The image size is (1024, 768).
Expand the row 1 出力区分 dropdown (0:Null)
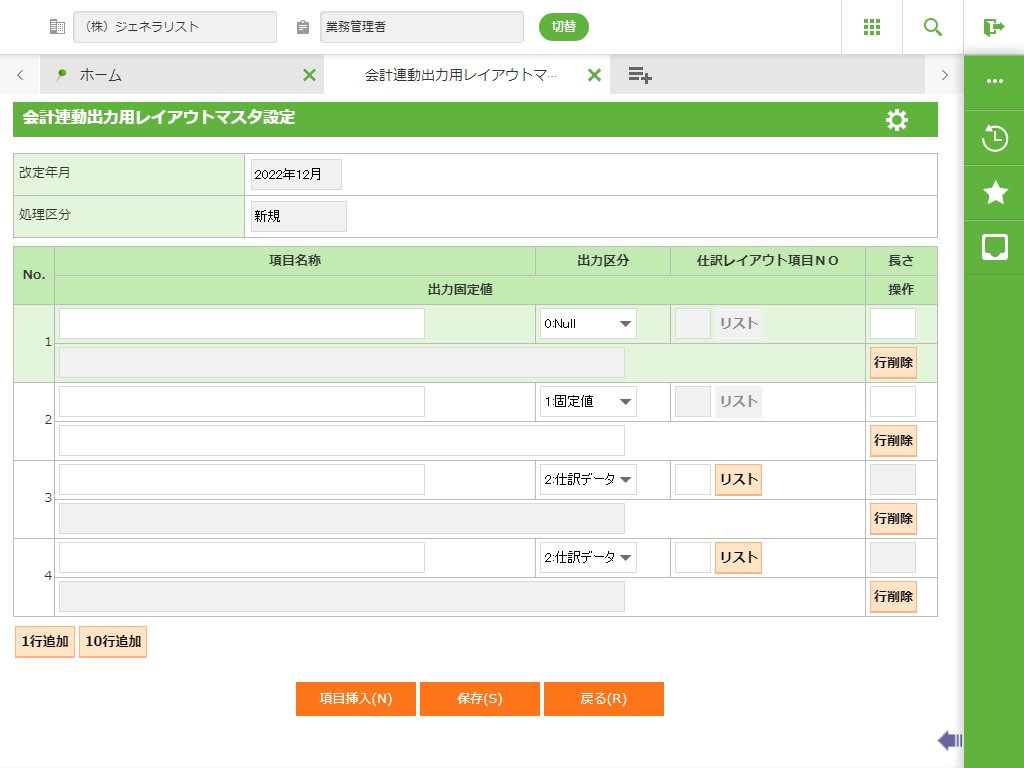click(x=588, y=323)
